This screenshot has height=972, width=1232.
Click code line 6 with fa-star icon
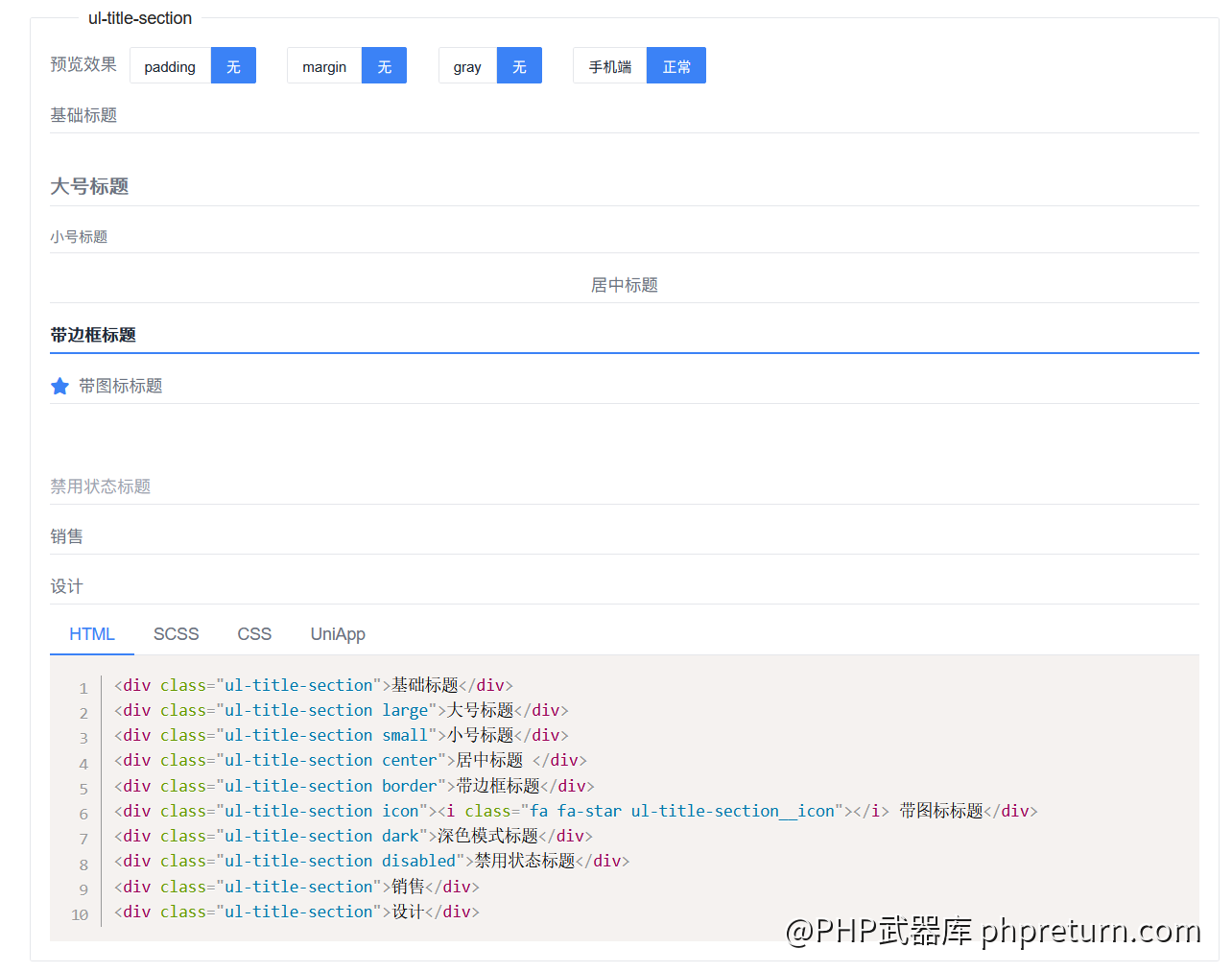(x=576, y=812)
